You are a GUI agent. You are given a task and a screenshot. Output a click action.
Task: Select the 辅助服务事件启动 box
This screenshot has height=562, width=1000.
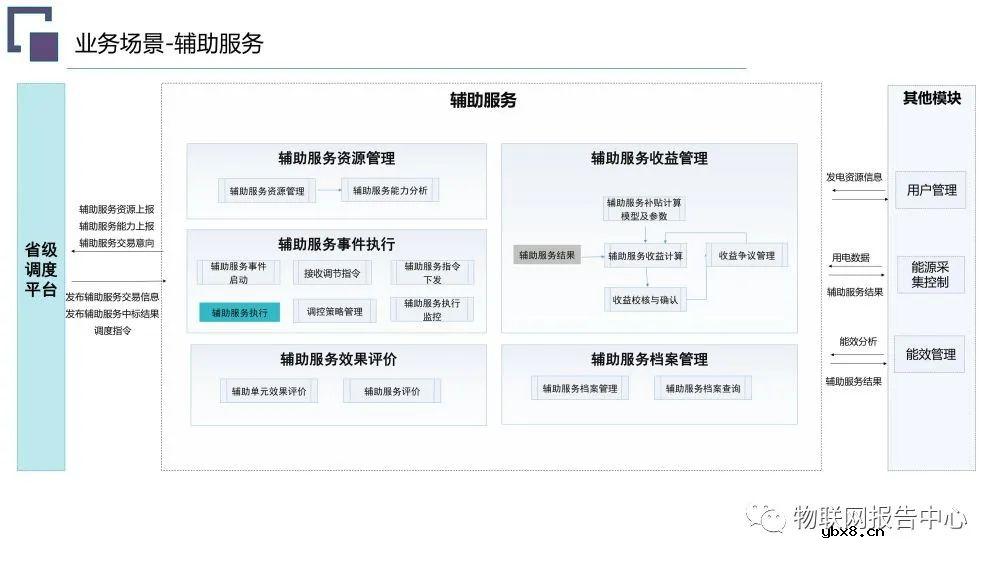pos(239,272)
